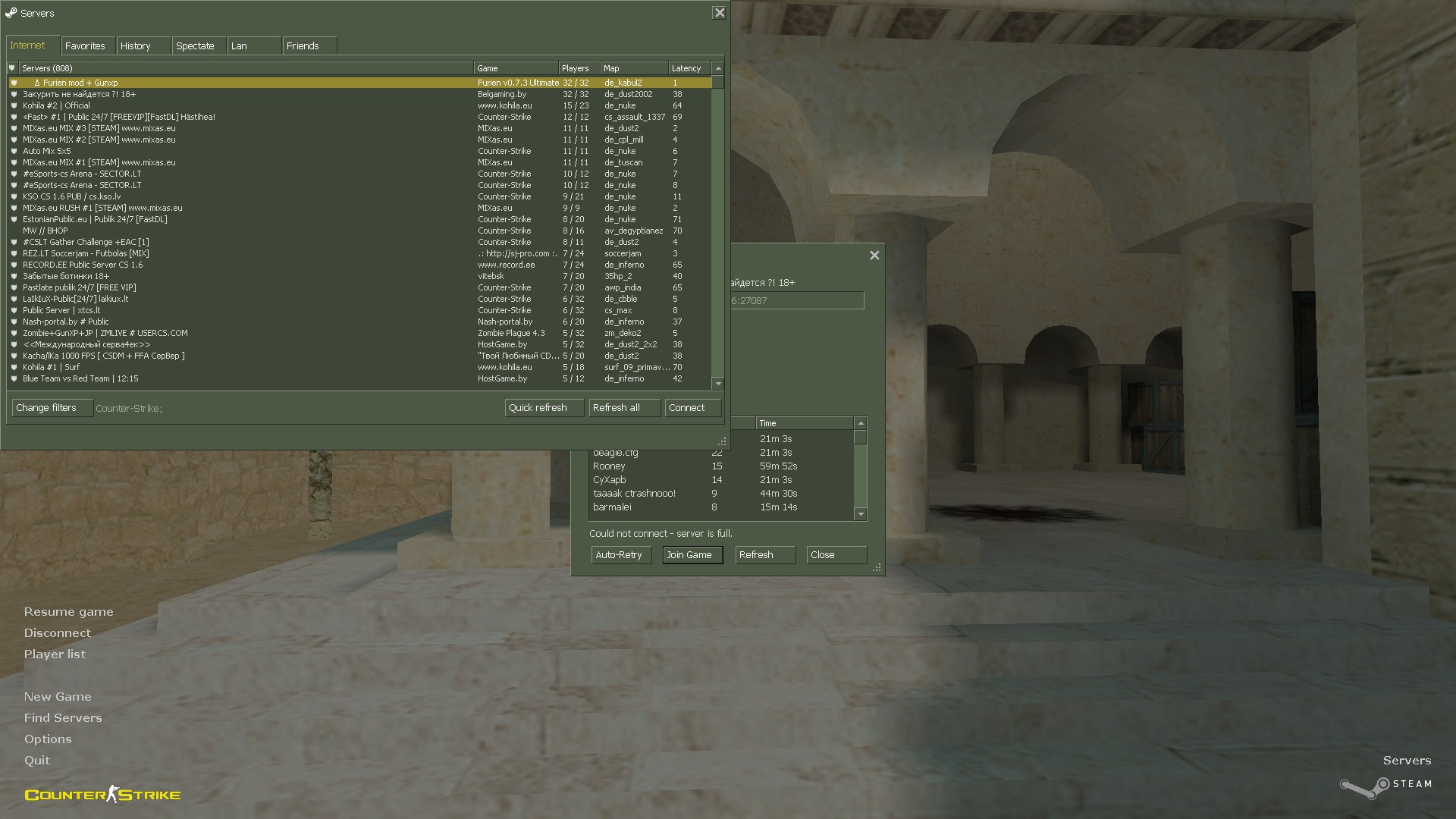Click Resume game in the main menu
The image size is (1456, 819).
coord(69,612)
